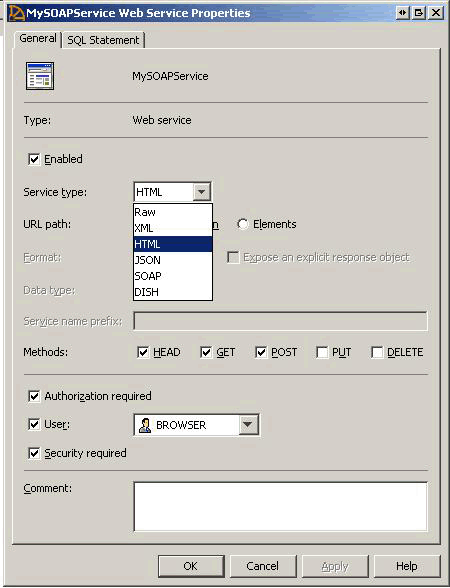Select the Elements radio button
The height and width of the screenshot is (588, 450).
[243, 224]
